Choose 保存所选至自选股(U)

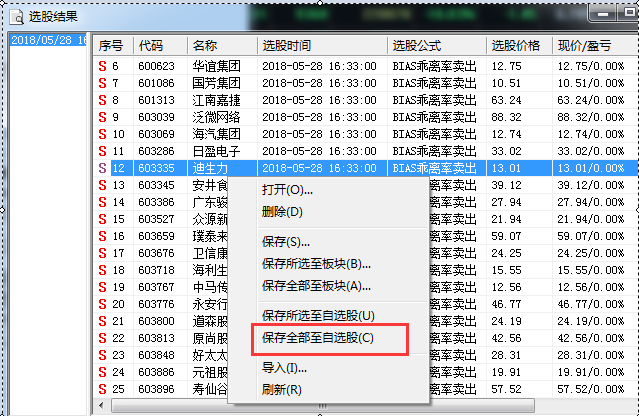click(x=318, y=316)
